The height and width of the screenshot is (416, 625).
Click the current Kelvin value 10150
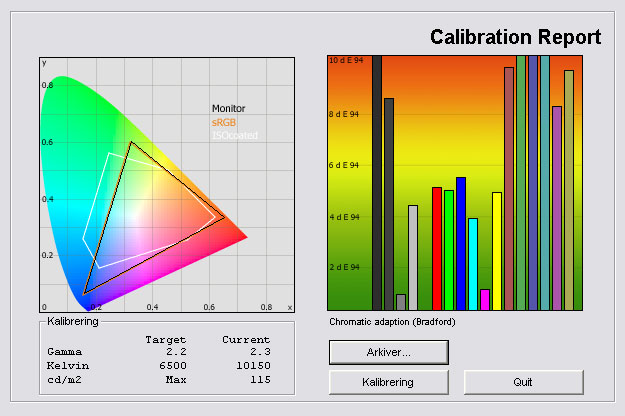pos(254,366)
